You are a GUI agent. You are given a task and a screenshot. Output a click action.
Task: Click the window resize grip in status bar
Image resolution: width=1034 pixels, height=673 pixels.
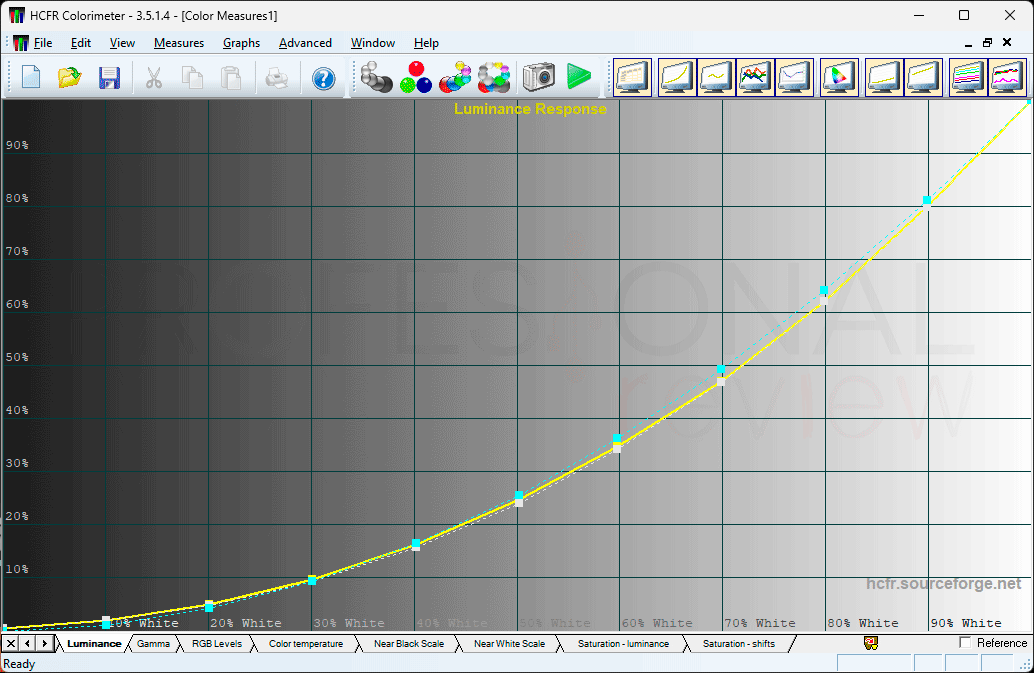pos(1026,666)
